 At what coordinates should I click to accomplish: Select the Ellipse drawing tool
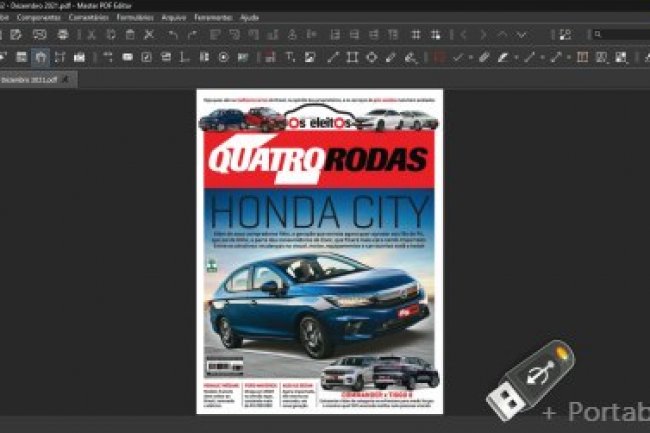click(x=371, y=57)
